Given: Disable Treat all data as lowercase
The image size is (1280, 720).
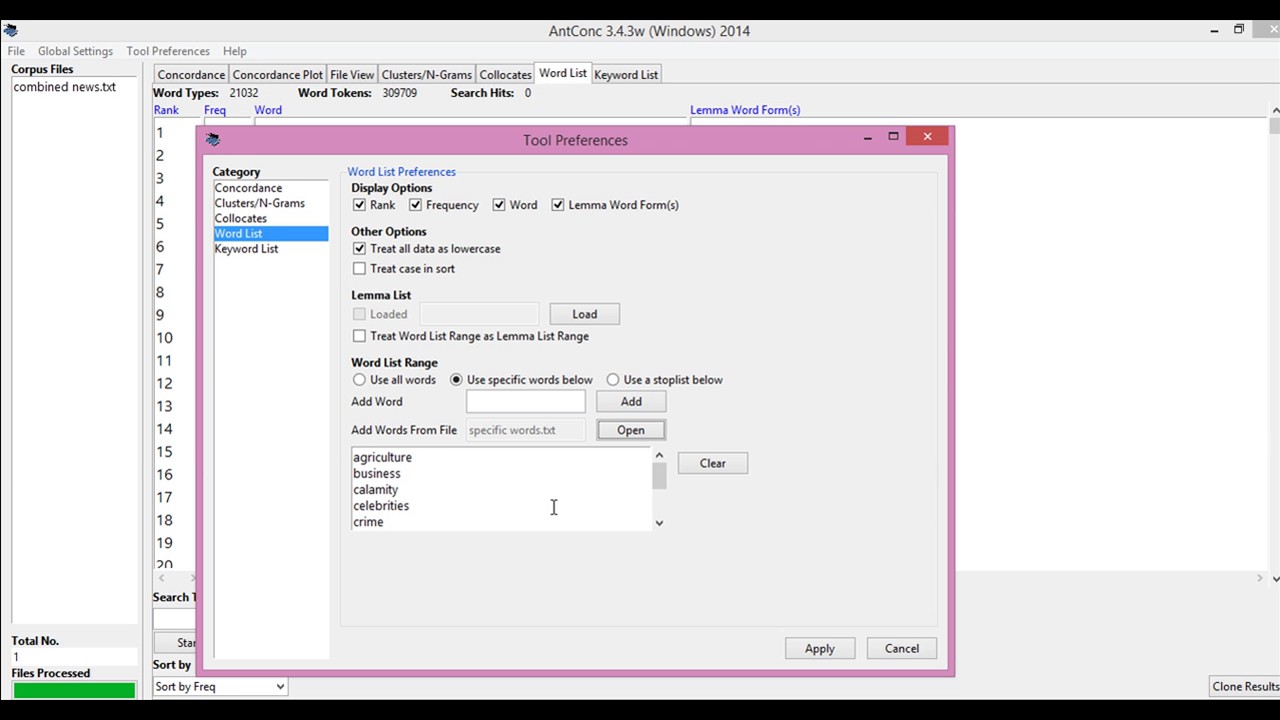Looking at the screenshot, I should [x=359, y=249].
